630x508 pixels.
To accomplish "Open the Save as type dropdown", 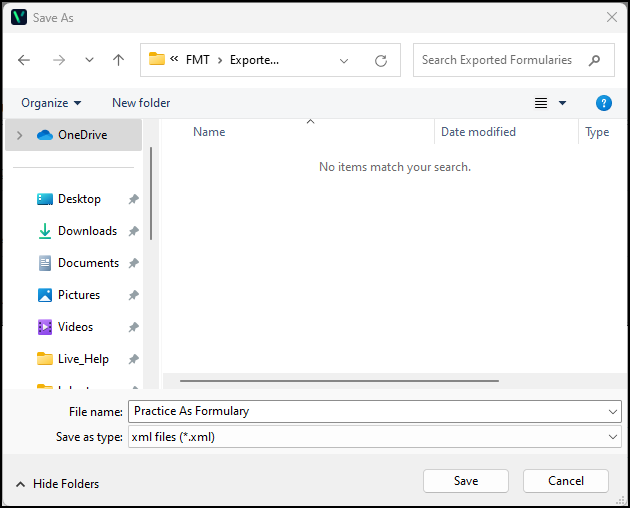I will click(x=612, y=437).
